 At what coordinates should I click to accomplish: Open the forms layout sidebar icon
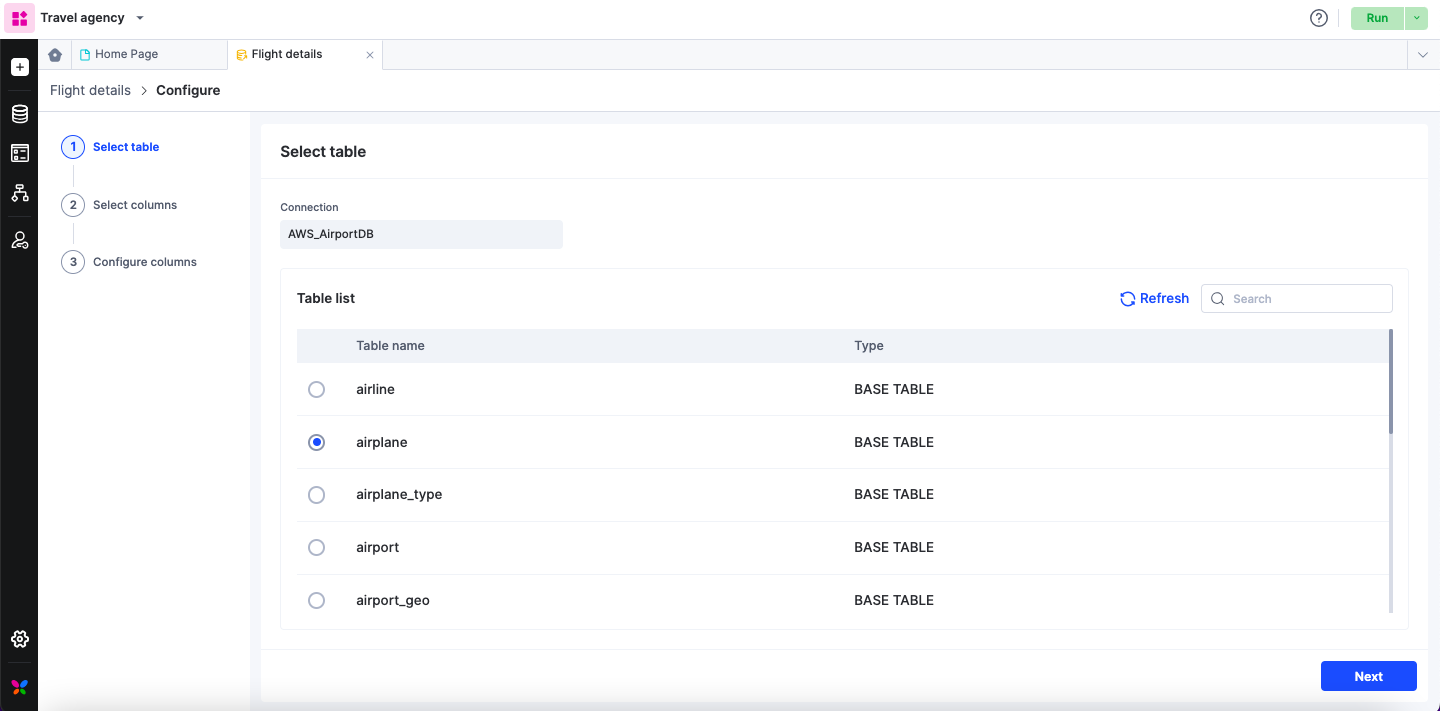pyautogui.click(x=19, y=153)
